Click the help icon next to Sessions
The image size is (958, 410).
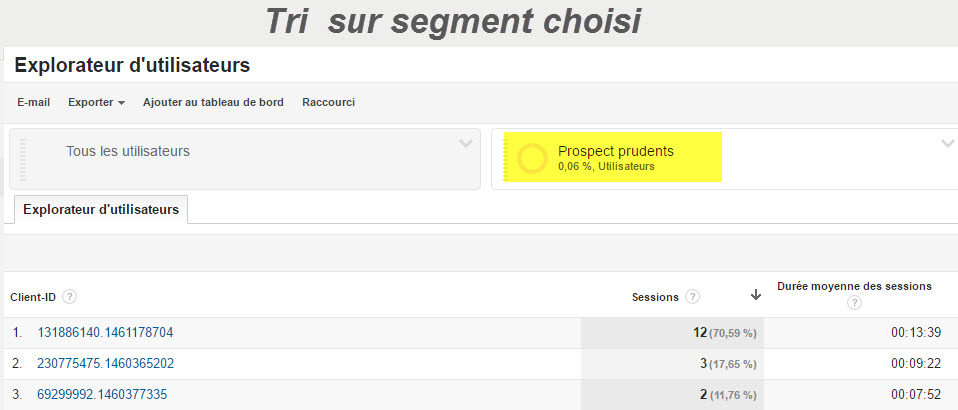(x=692, y=297)
